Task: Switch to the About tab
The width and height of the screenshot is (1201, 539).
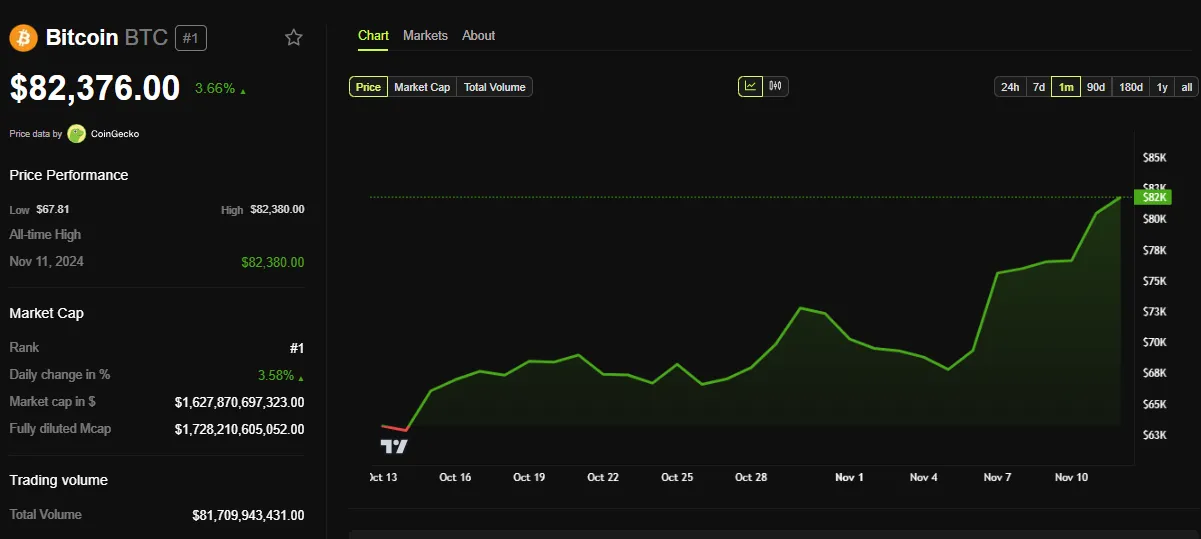Action: click(x=478, y=35)
